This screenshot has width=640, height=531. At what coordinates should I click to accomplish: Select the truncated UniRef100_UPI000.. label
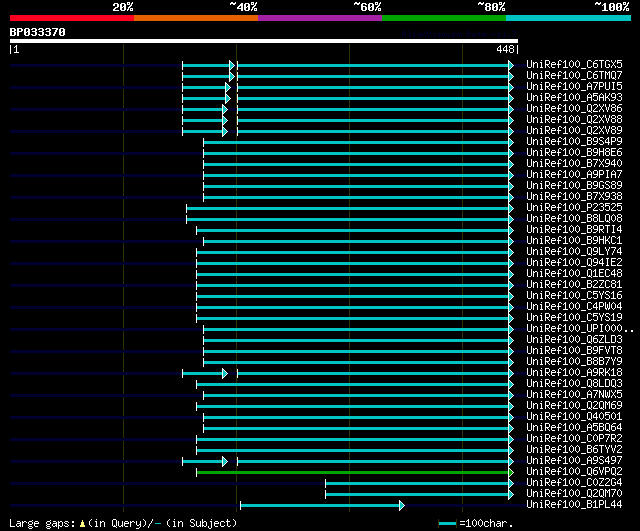pos(580,329)
